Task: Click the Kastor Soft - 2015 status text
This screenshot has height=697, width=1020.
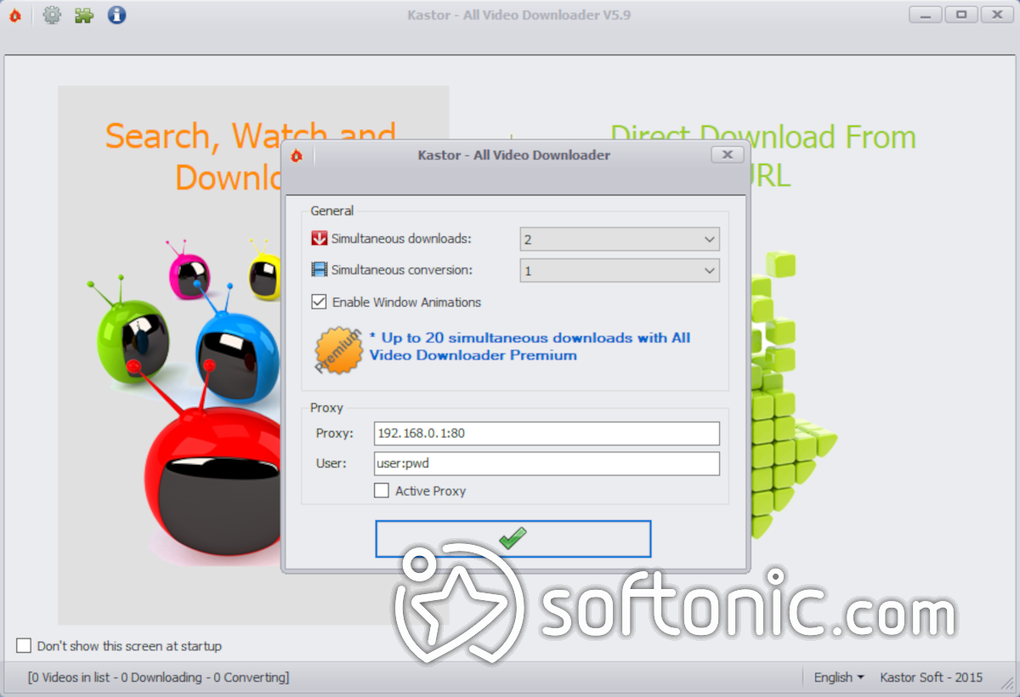Action: [x=931, y=677]
